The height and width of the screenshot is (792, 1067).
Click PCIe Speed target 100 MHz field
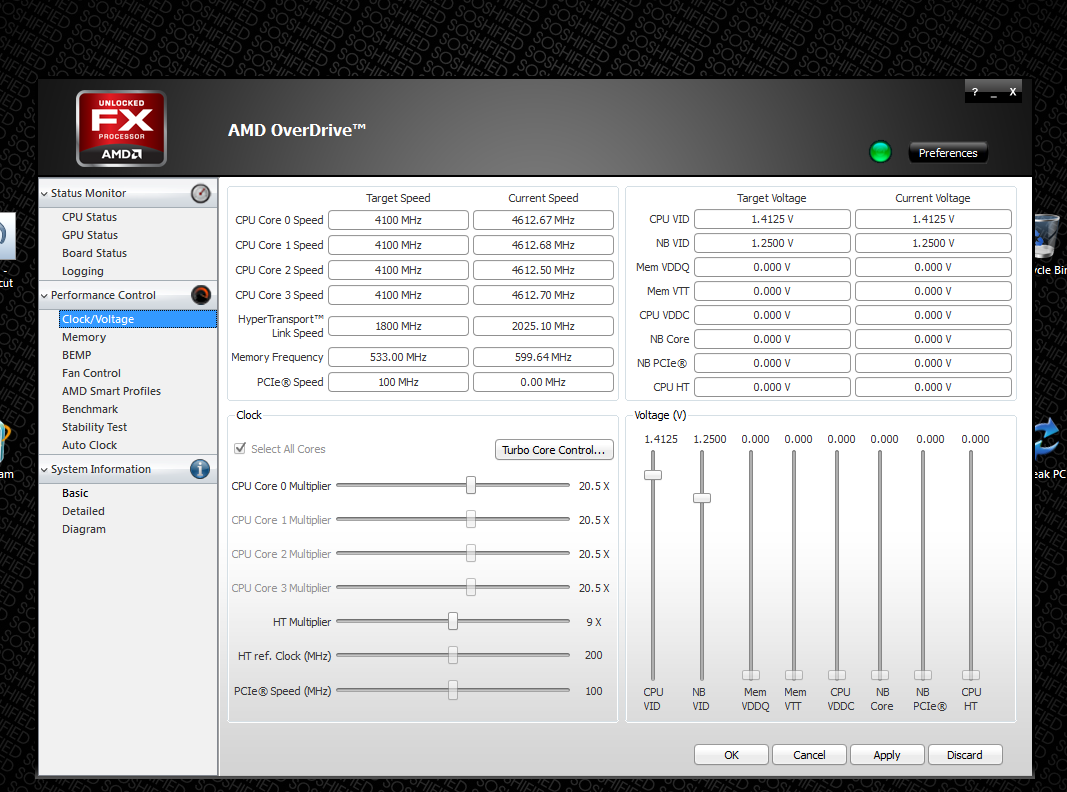tap(398, 382)
